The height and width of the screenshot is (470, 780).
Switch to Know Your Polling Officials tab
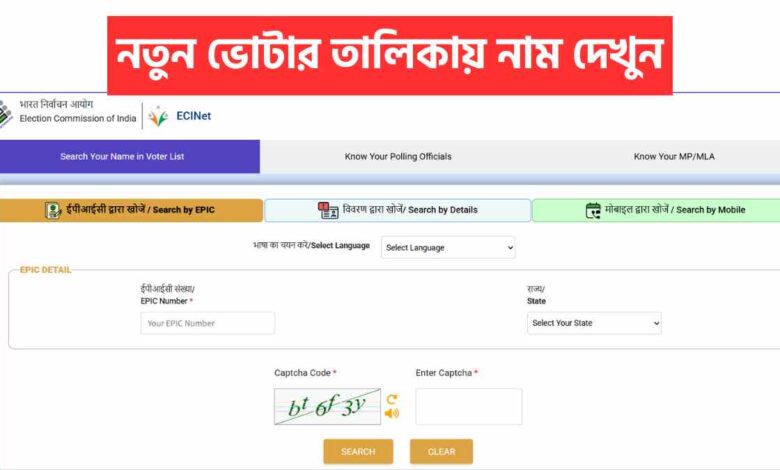(x=398, y=157)
